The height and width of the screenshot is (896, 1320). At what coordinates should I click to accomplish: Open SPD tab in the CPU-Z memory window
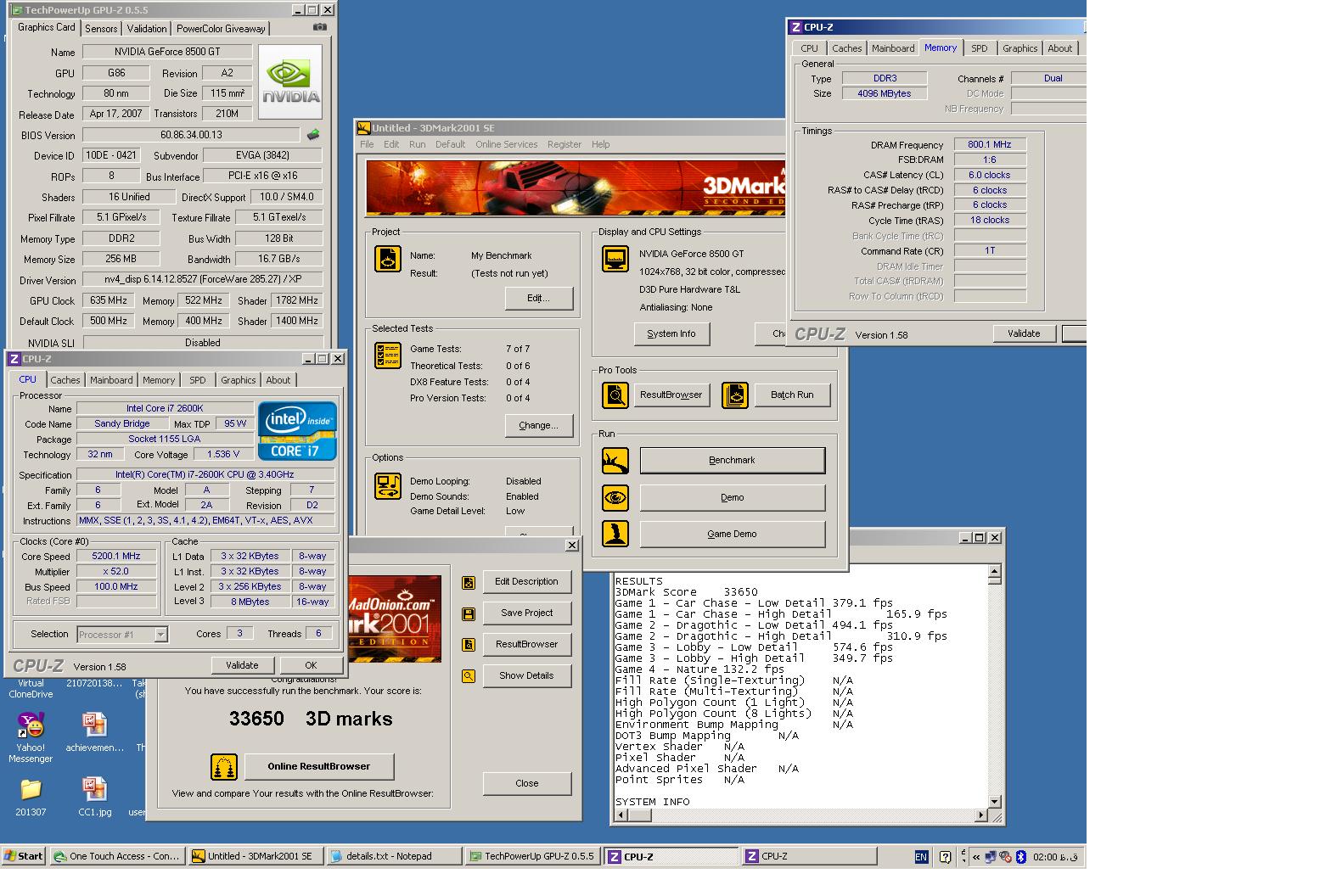pyautogui.click(x=979, y=48)
